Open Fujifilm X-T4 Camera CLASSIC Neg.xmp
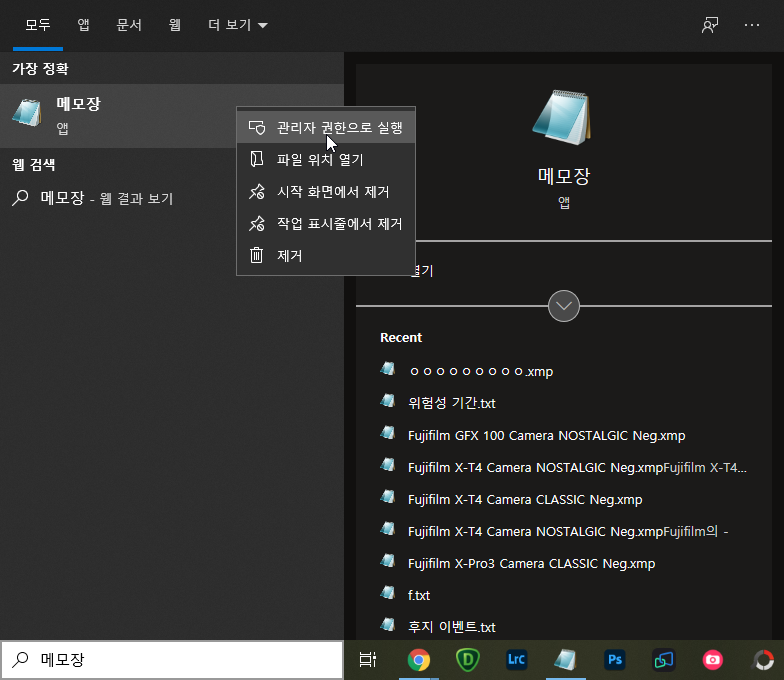The width and height of the screenshot is (784, 680). [x=564, y=499]
